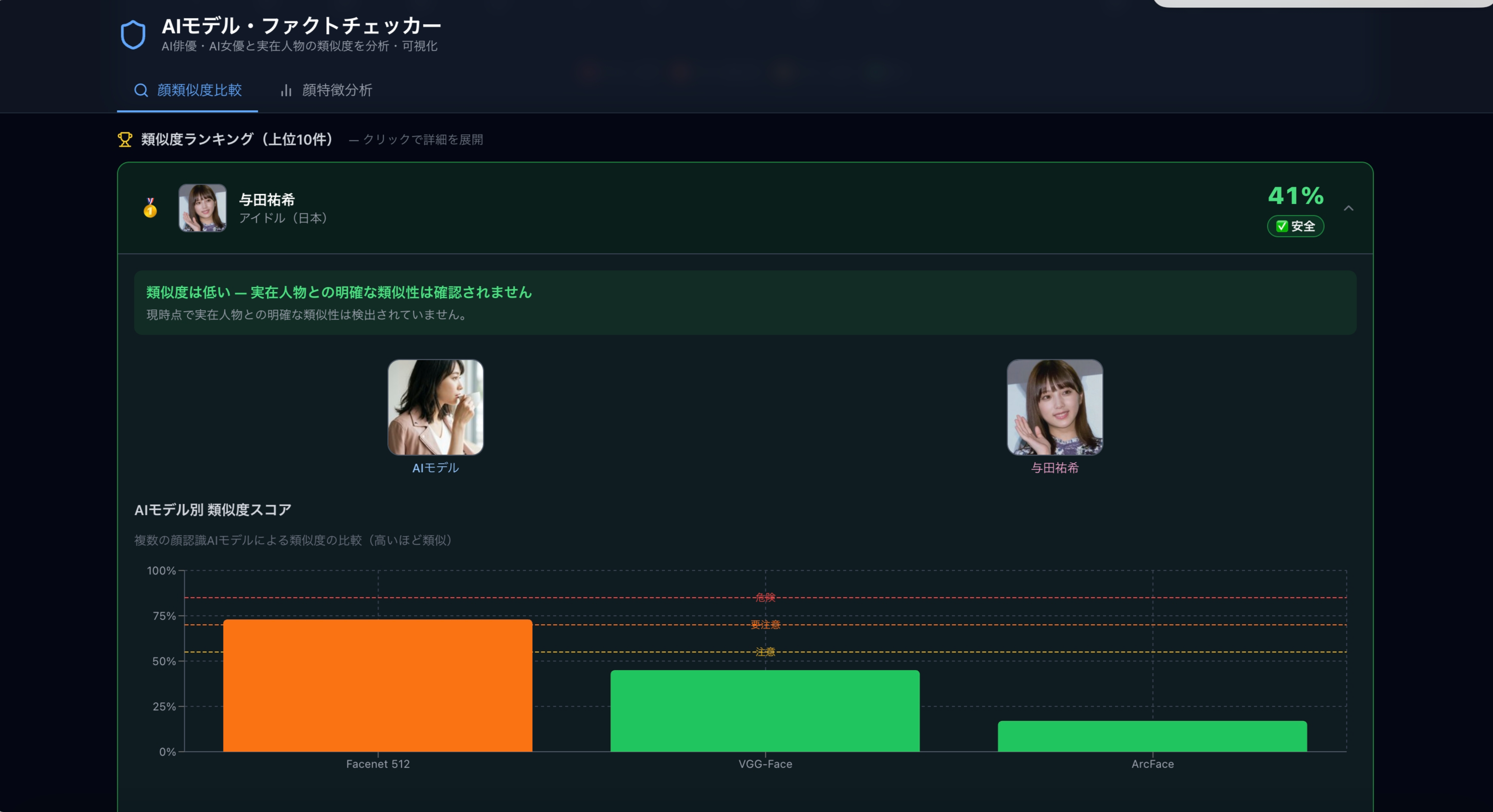Screen dimensions: 1493x812
Task: Click the small avatar beside 与田祐希 name
Action: tap(203, 208)
